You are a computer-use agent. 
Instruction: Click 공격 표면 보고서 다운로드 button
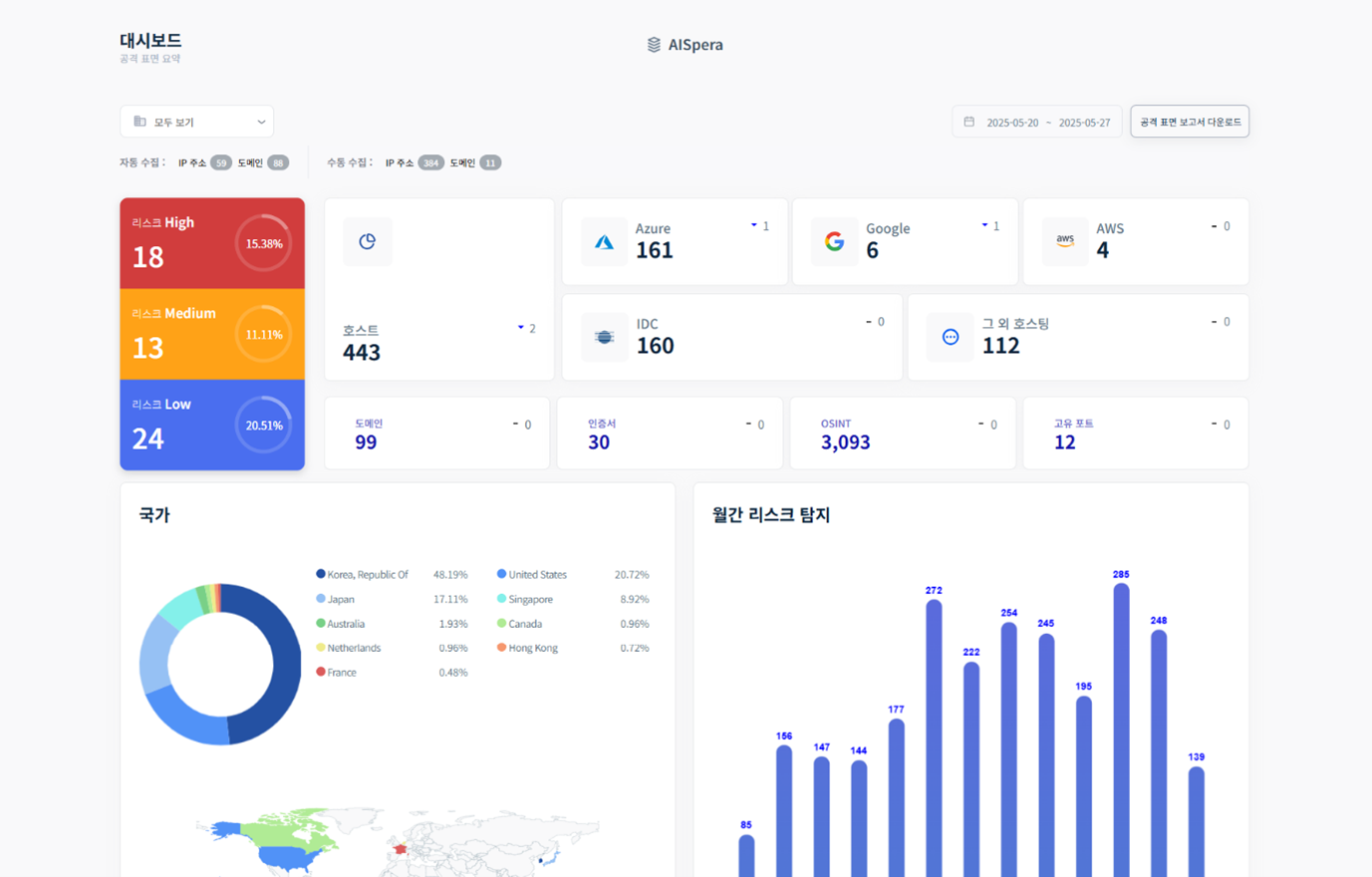1190,122
